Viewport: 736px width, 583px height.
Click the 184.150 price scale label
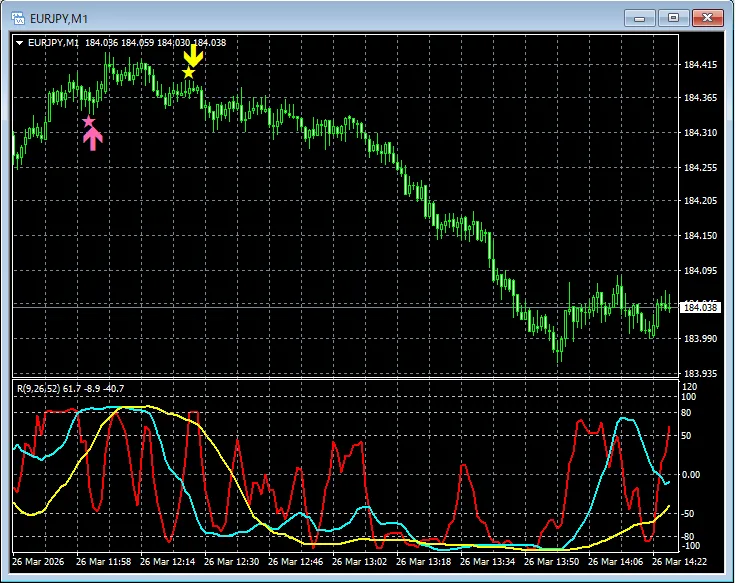(x=700, y=236)
